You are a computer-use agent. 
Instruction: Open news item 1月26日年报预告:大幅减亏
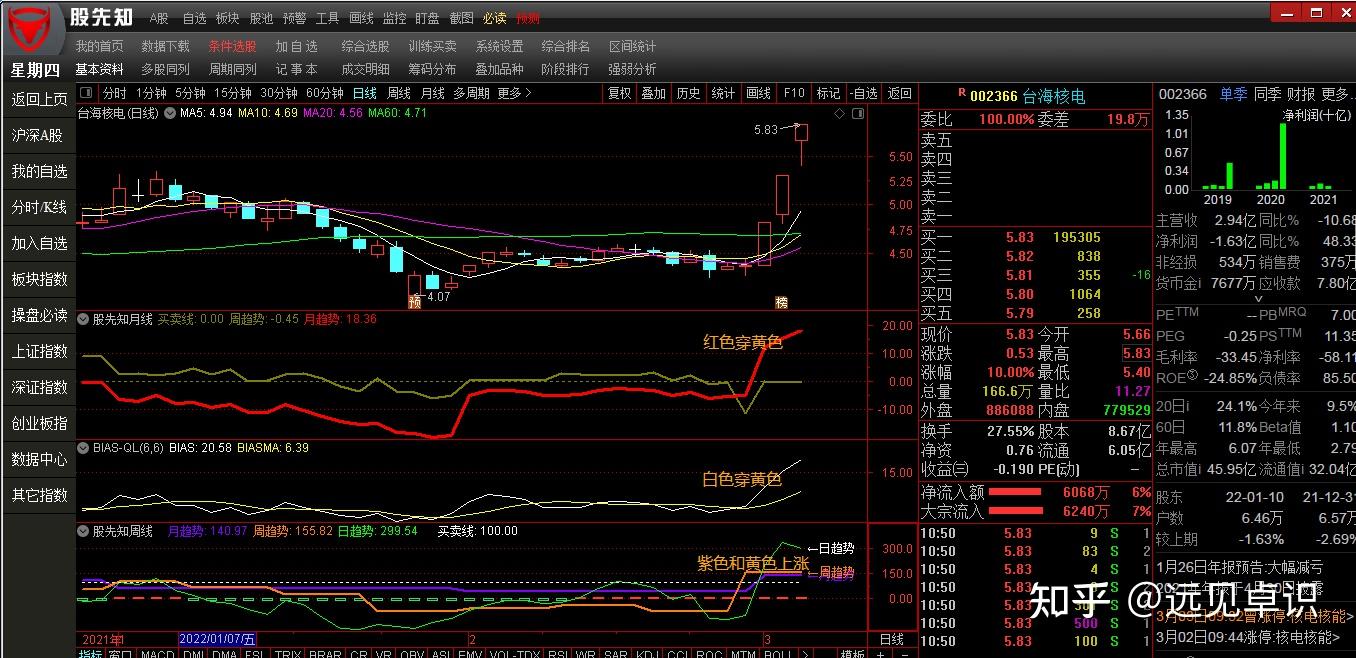coord(1240,566)
